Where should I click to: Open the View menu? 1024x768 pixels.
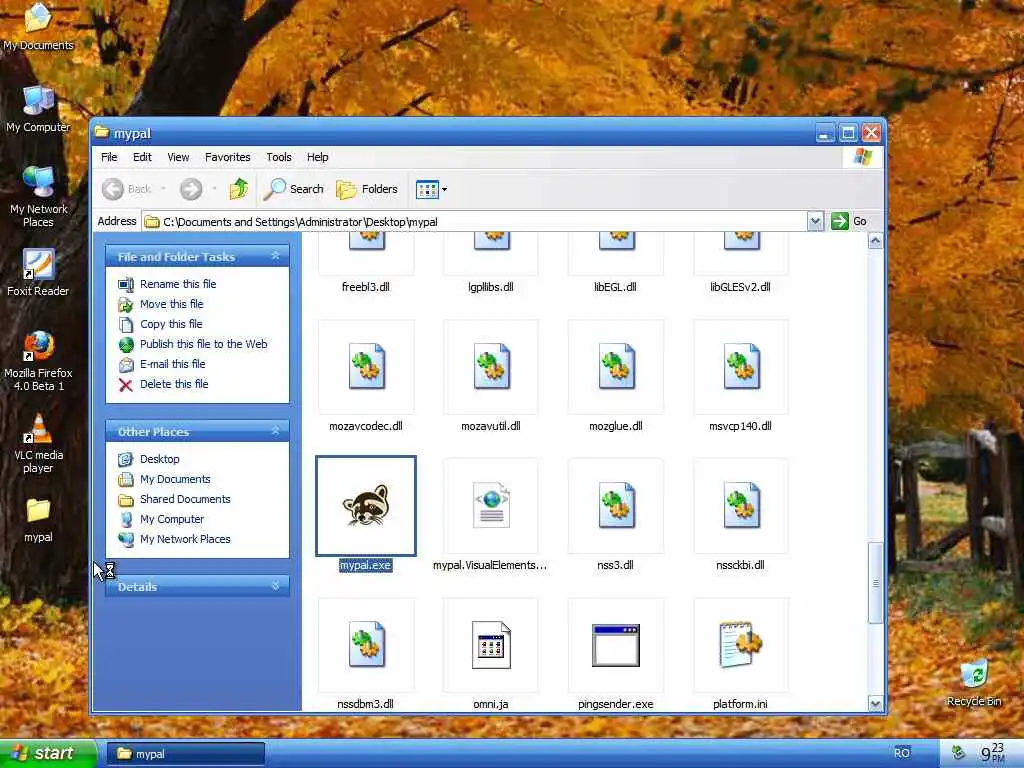point(178,157)
